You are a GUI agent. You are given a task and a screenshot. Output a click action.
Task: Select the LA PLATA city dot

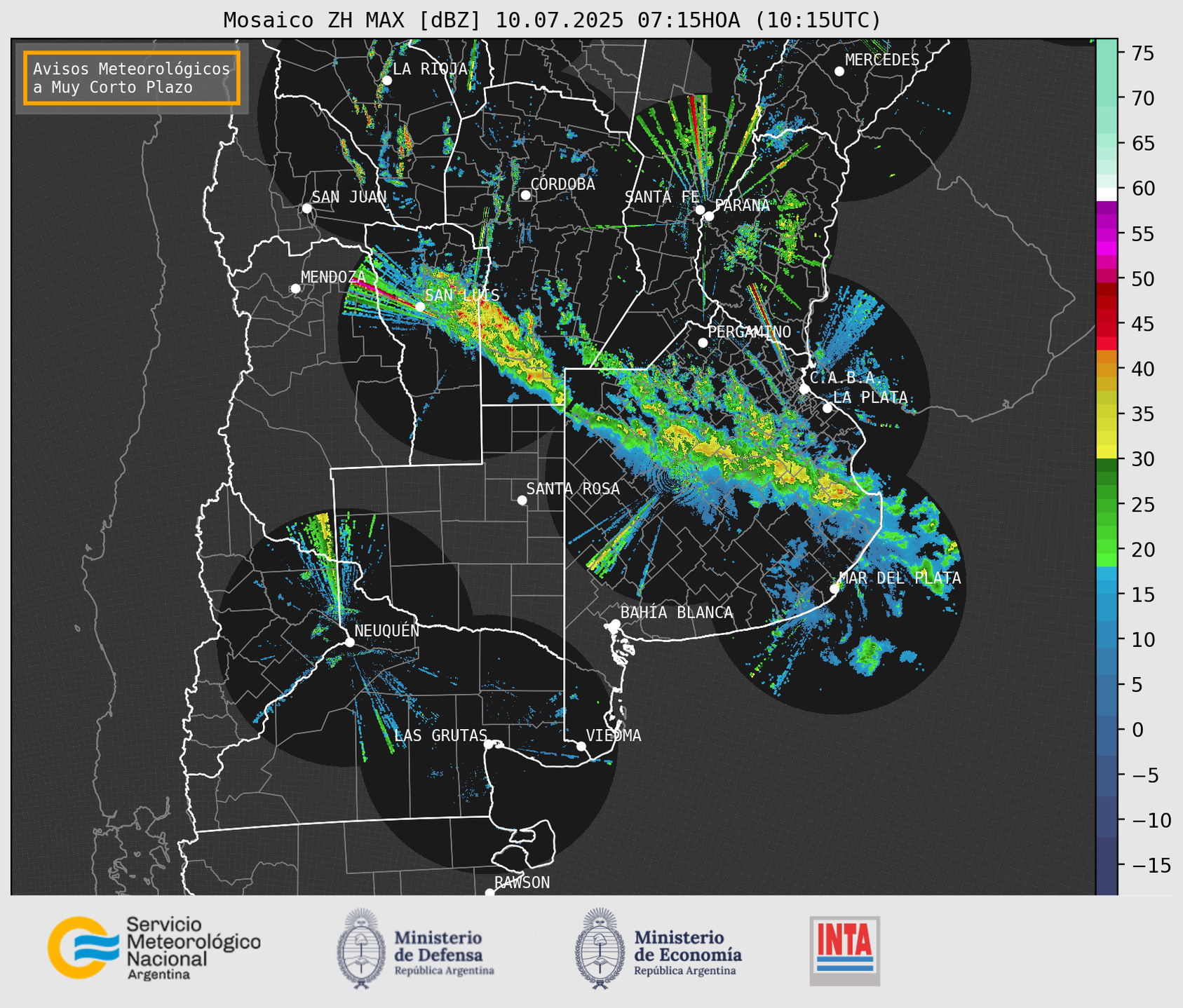pyautogui.click(x=827, y=408)
